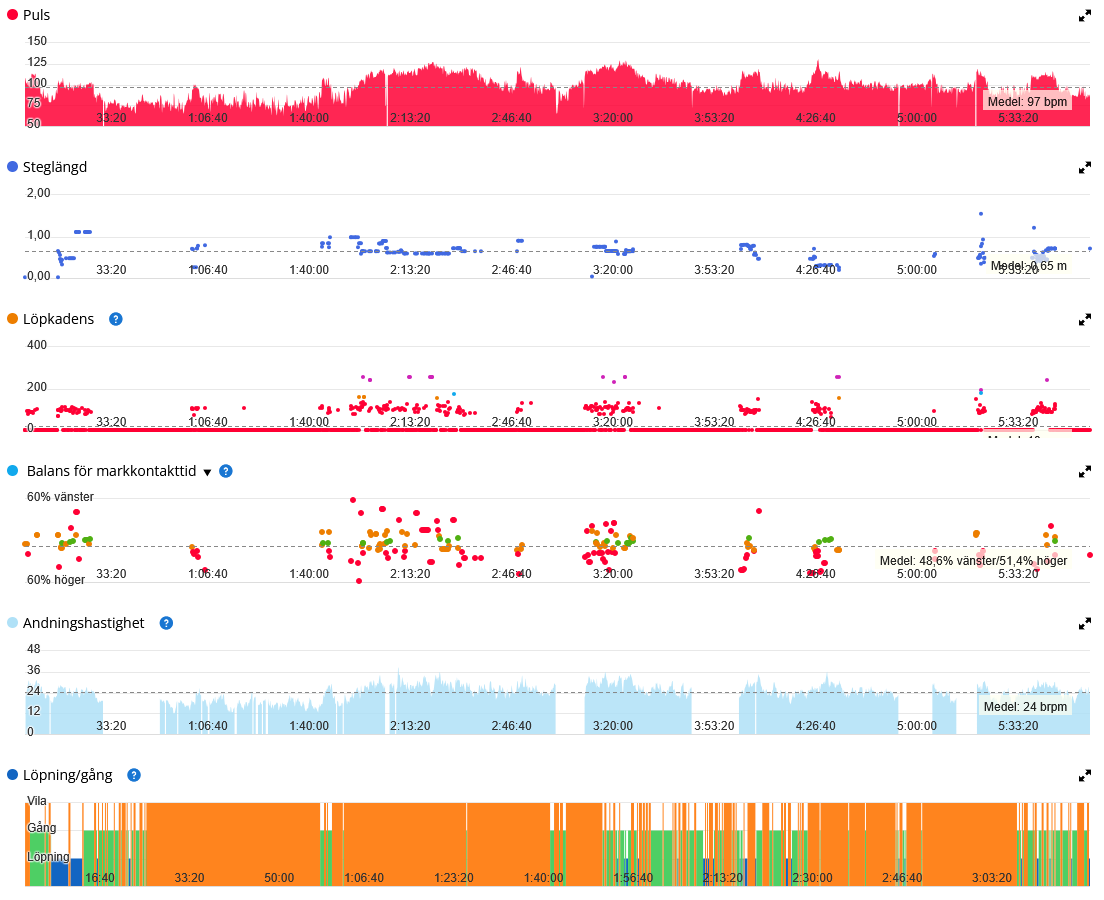Show help for Balans för markkontakttid
The image size is (1104, 900).
click(x=226, y=471)
